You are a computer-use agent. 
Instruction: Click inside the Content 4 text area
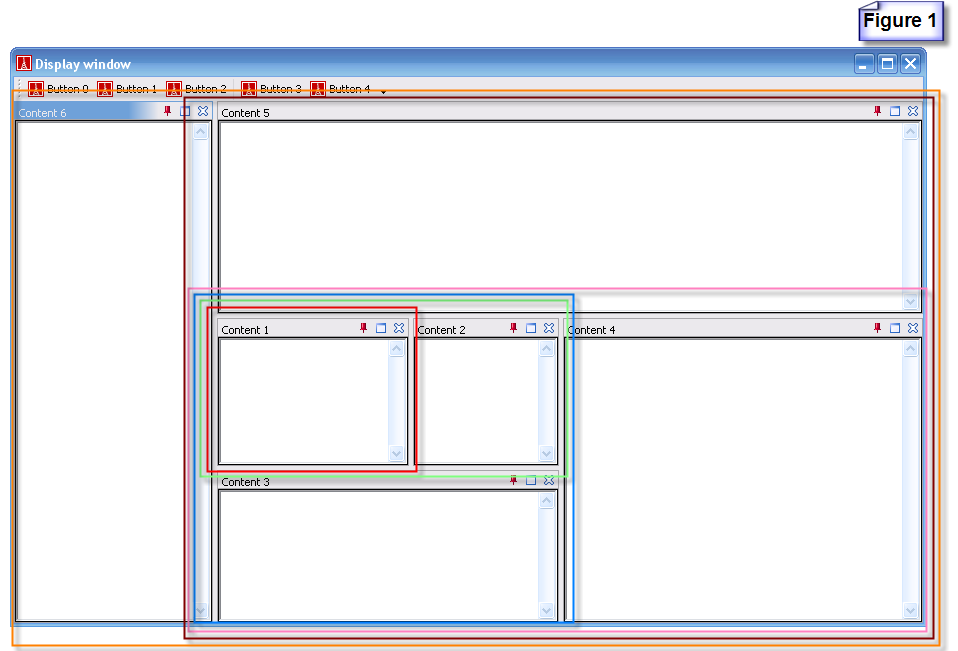click(735, 479)
